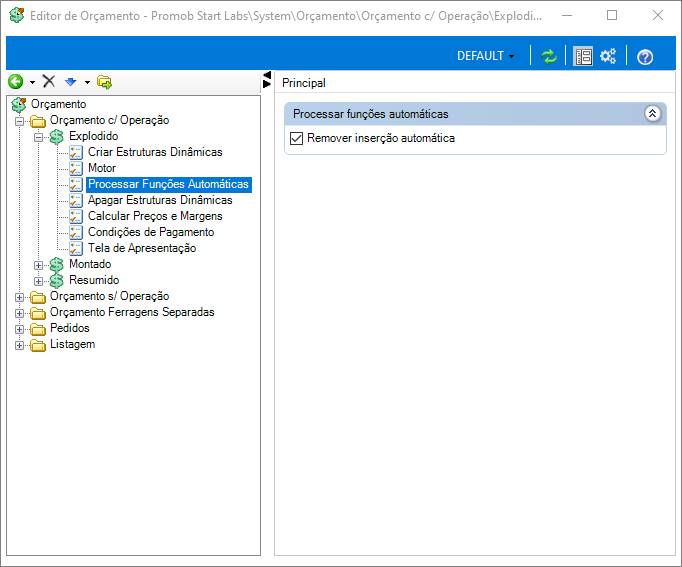
Task: Select the Principal tab
Action: click(304, 83)
